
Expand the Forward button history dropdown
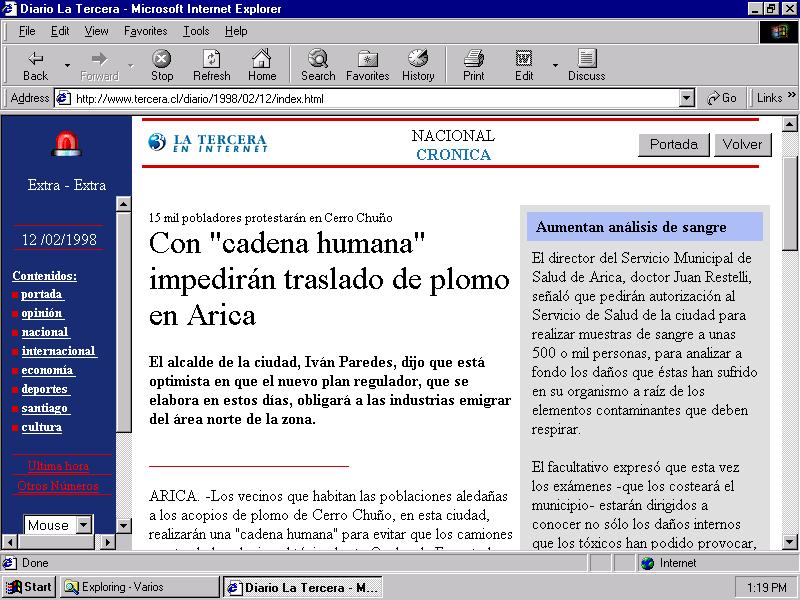tap(131, 66)
